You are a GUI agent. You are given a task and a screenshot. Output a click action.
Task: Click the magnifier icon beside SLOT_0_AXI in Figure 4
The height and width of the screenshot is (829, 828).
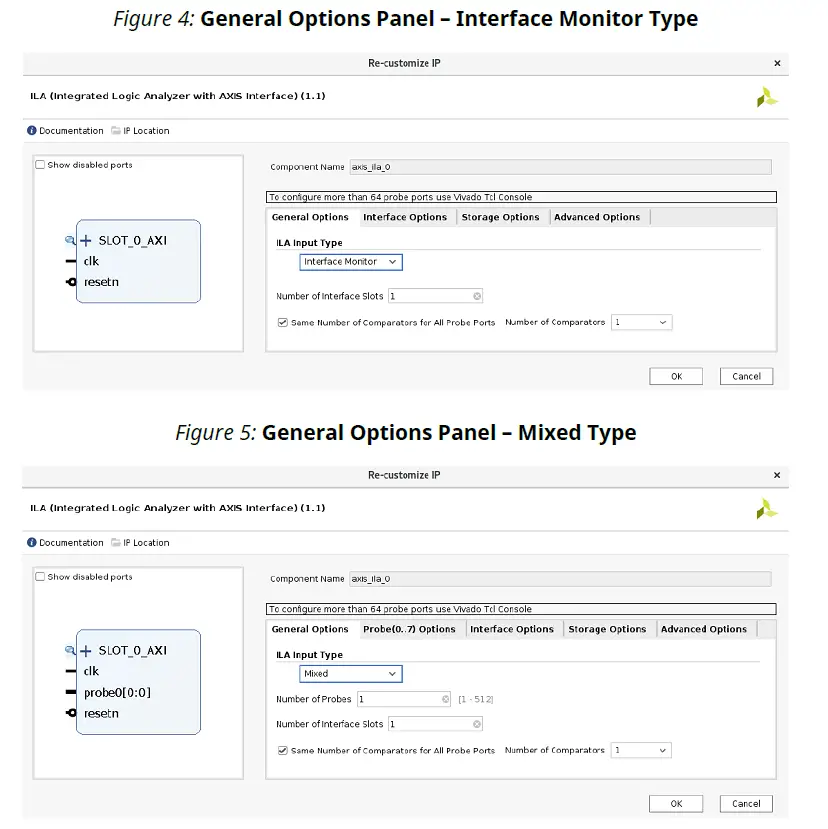(70, 241)
